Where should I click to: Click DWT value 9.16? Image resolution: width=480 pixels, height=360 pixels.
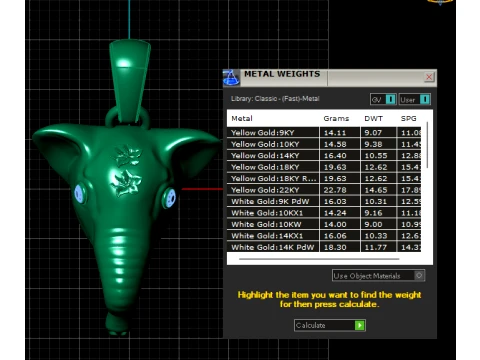[373, 213]
